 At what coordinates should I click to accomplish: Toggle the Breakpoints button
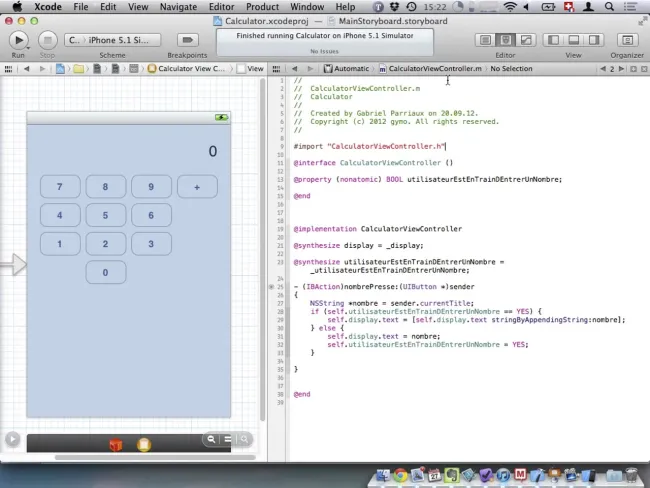(188, 40)
